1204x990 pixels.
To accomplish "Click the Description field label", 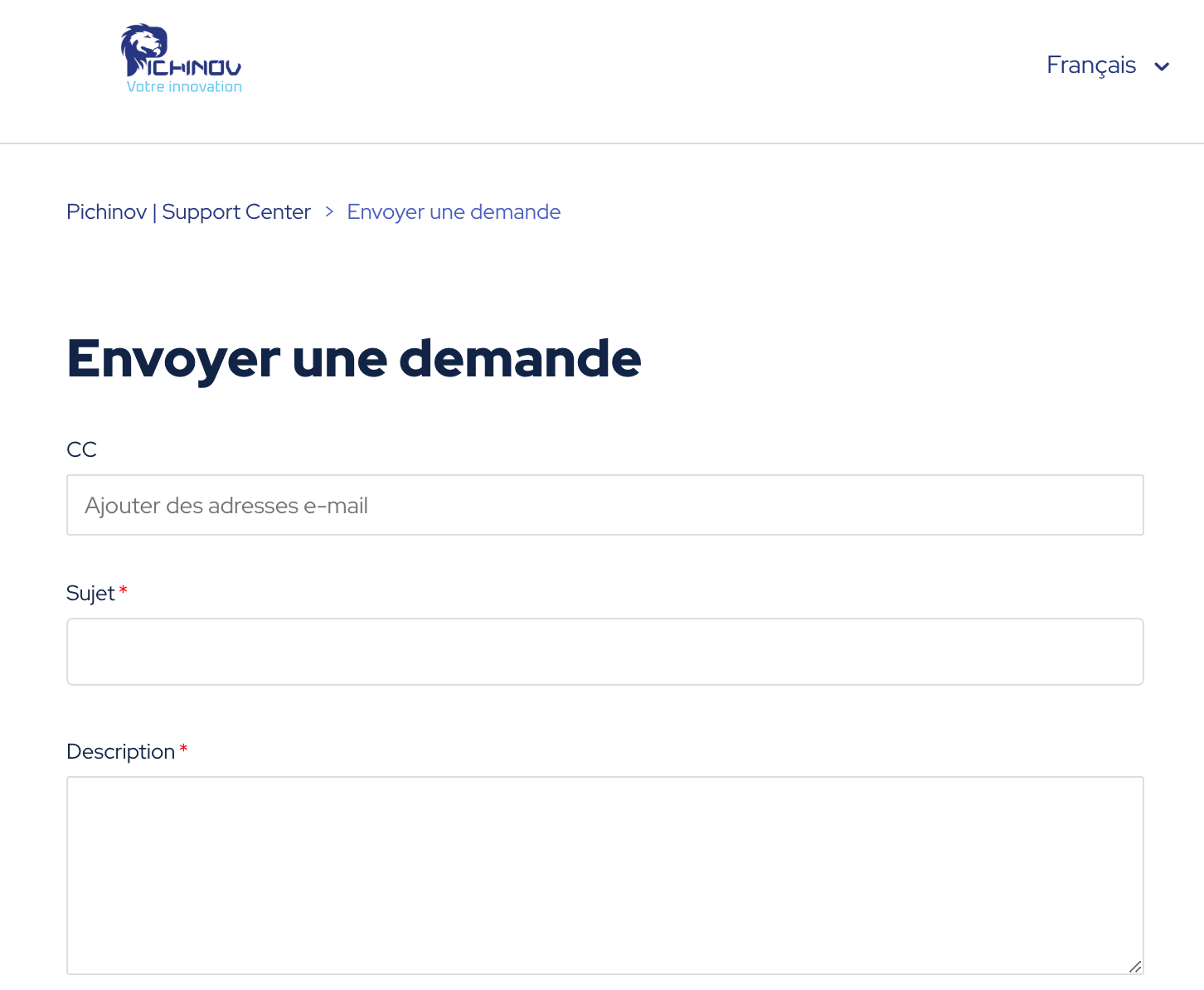I will pyautogui.click(x=120, y=752).
